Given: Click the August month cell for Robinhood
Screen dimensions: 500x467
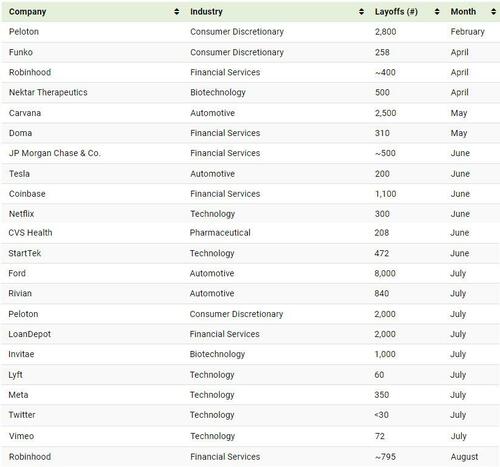Looking at the screenshot, I should (x=464, y=457).
